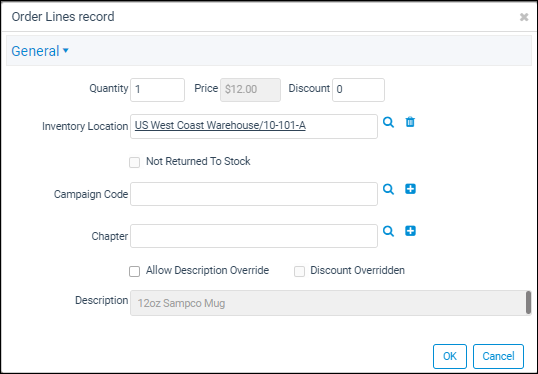Add a new Chapter with plus icon

410,231
